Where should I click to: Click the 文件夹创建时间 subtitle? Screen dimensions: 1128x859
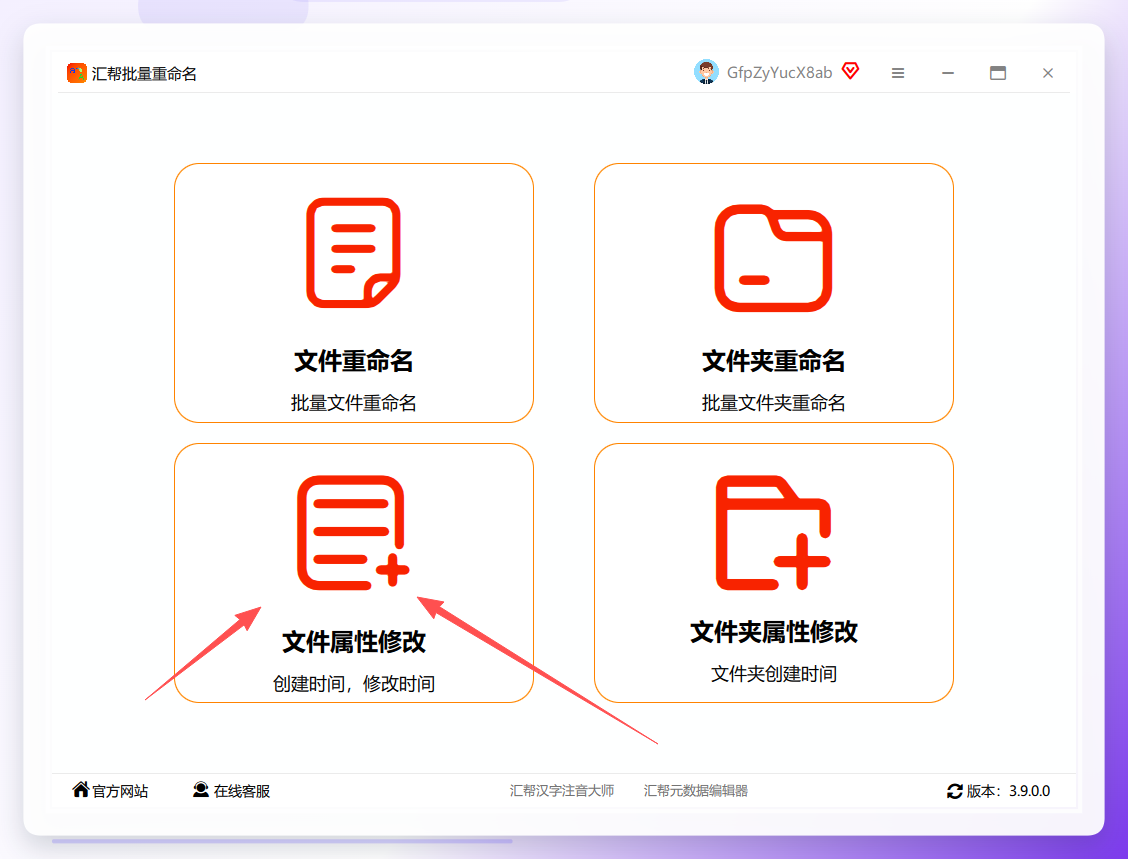click(x=773, y=674)
